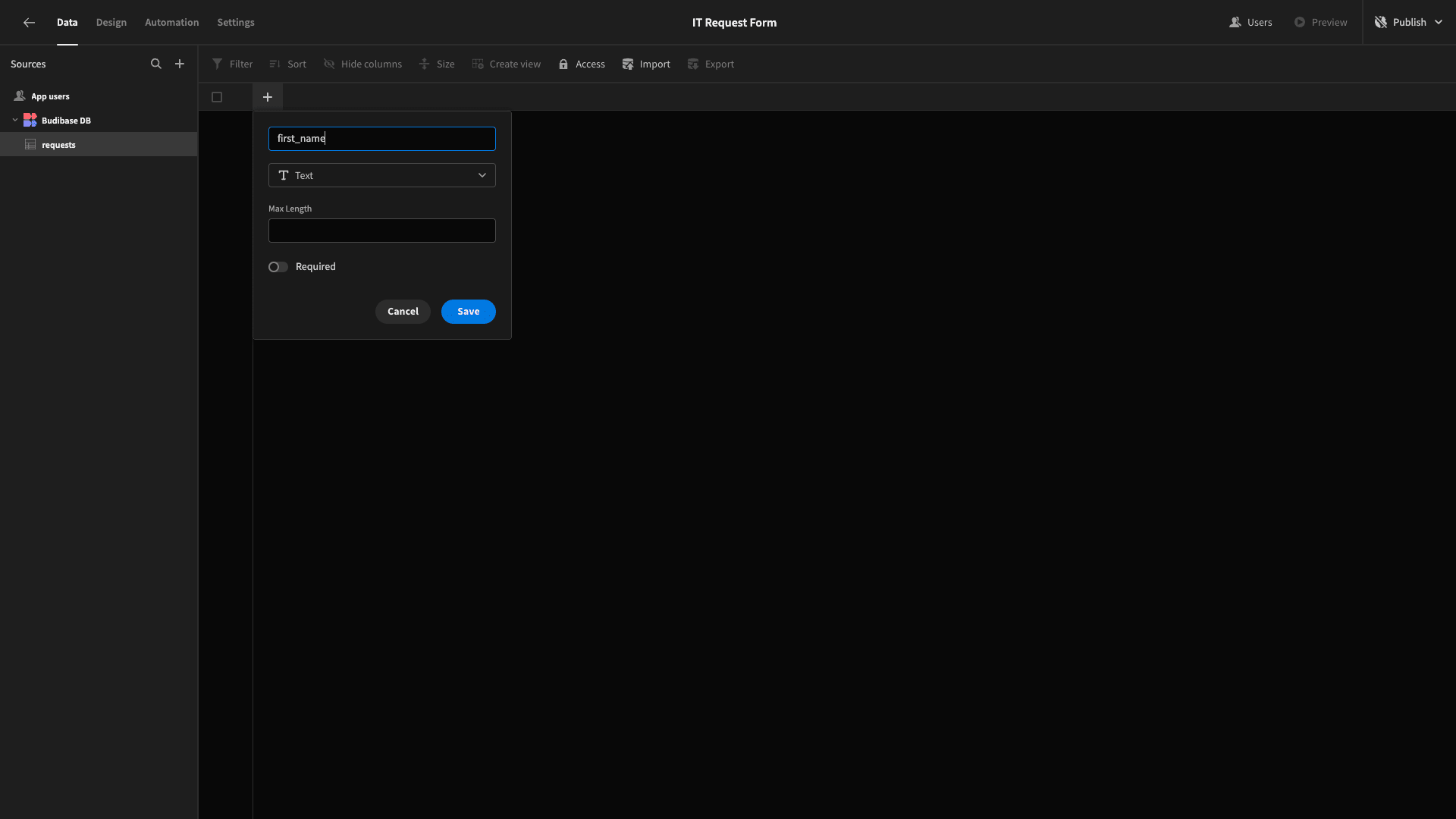Click the Export button
The image size is (1456, 819).
coord(711,64)
